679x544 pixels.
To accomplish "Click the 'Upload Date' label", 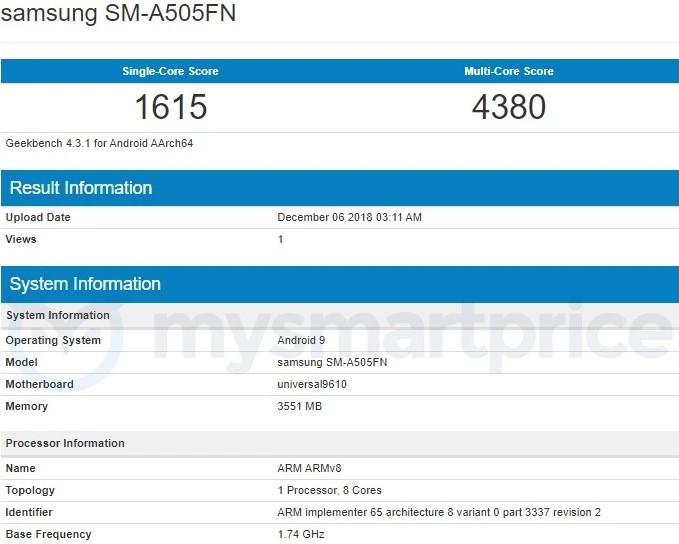I will tap(38, 217).
